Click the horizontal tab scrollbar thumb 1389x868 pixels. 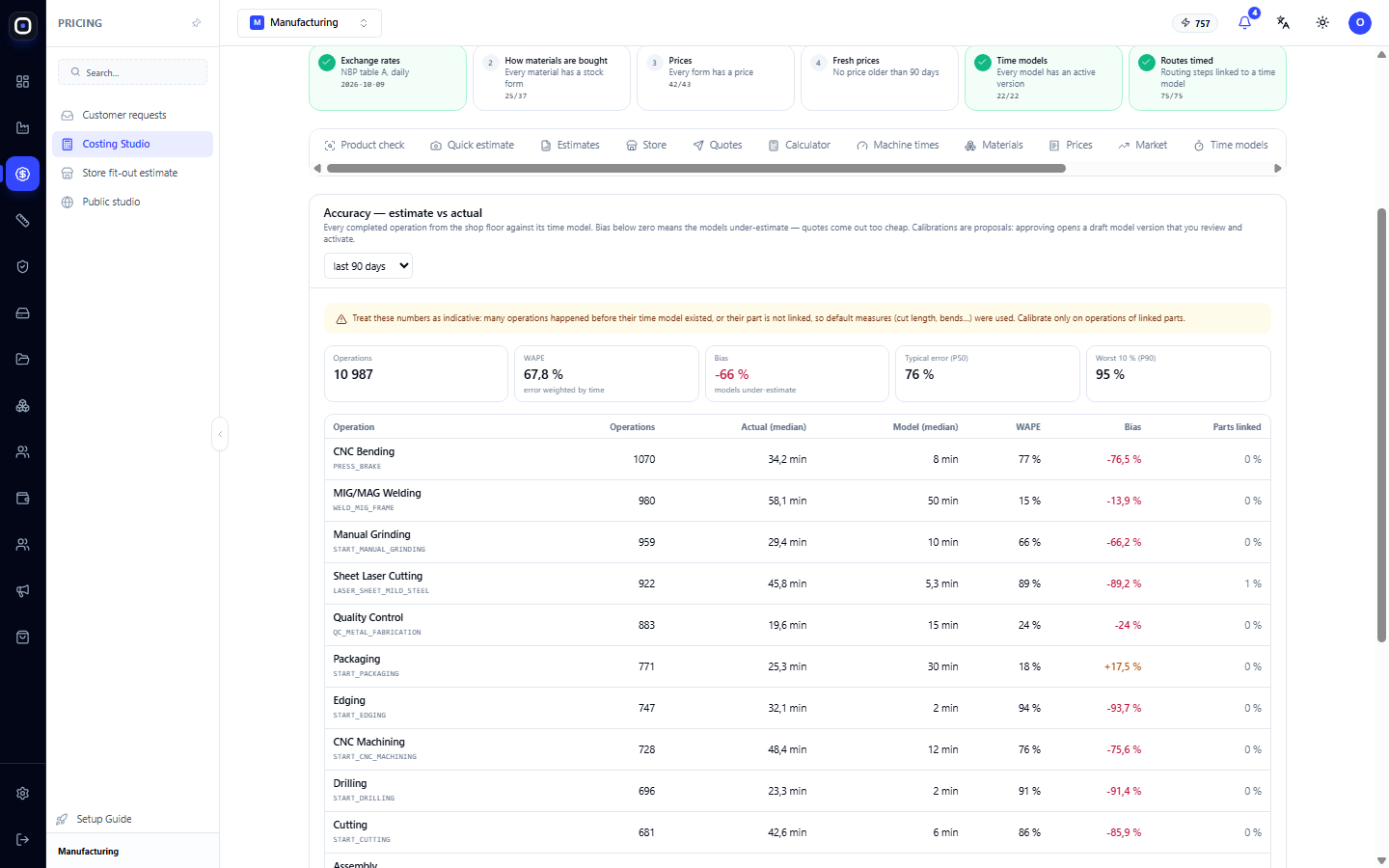(696, 168)
